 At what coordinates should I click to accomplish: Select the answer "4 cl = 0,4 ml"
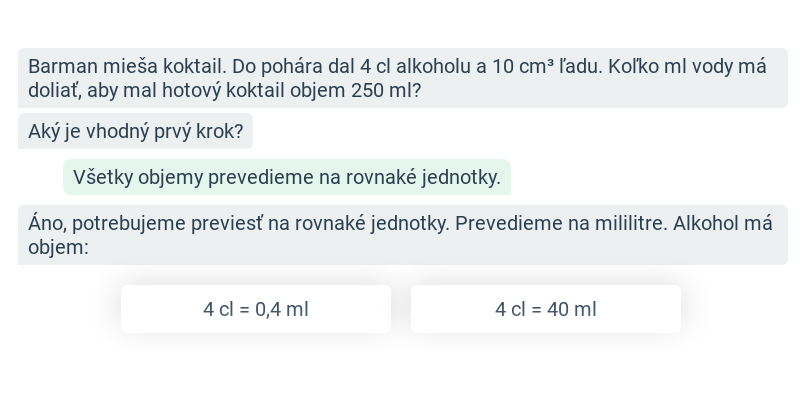[256, 309]
